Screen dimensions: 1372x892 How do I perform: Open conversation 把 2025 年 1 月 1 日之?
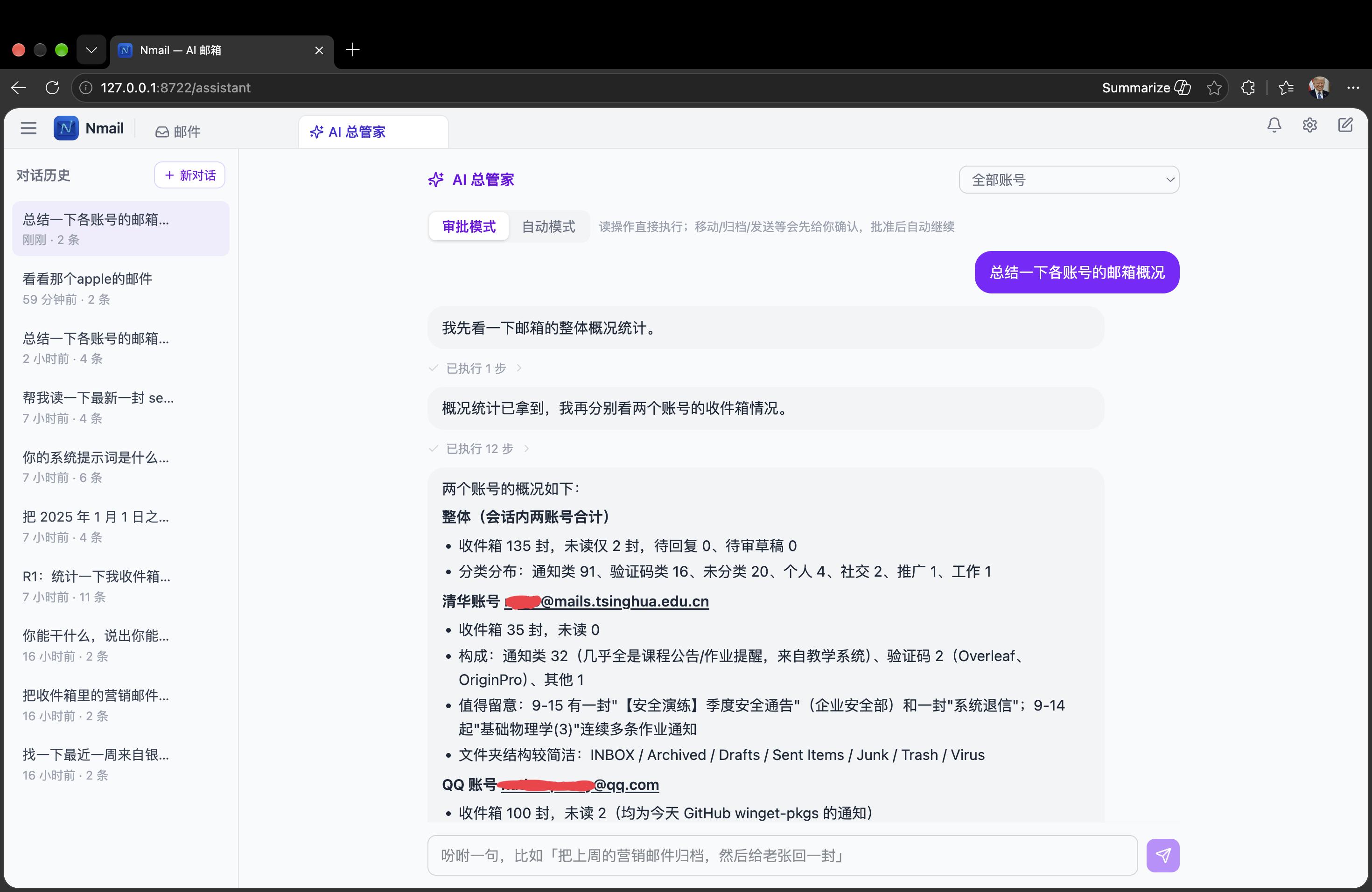(x=120, y=526)
